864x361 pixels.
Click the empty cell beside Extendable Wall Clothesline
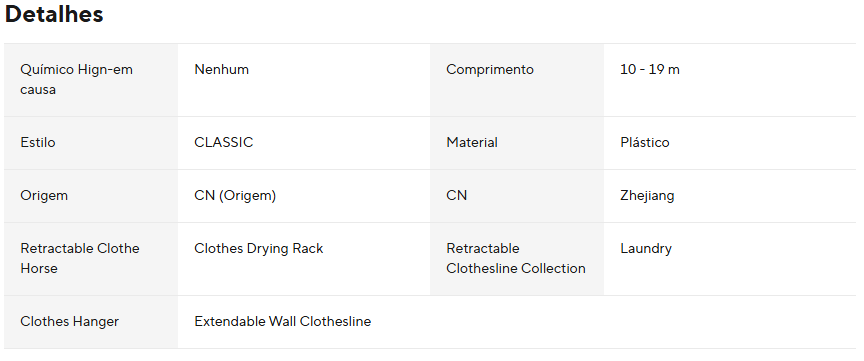[643, 322]
